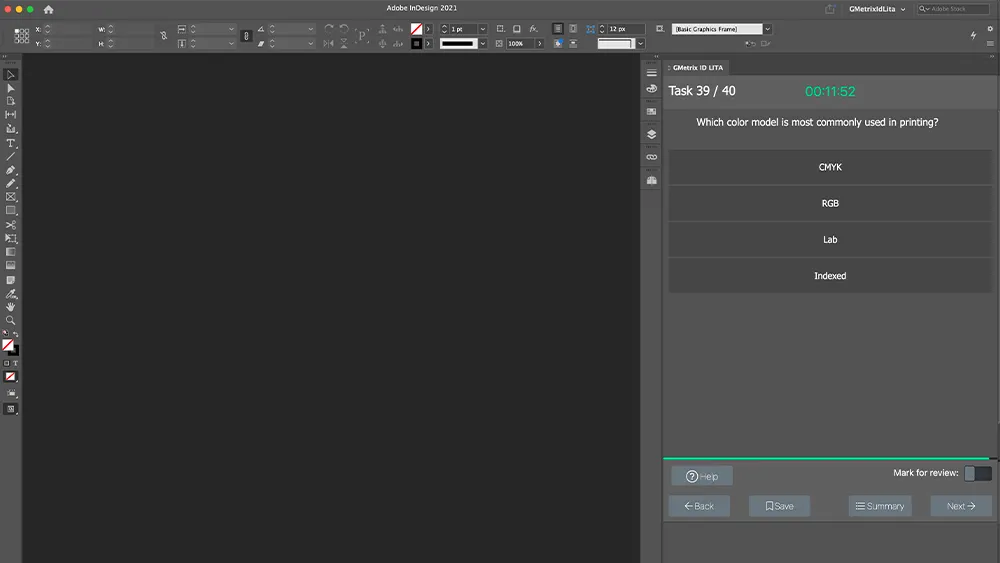Swap fill and stroke arrows
The height and width of the screenshot is (563, 1000).
tap(16, 334)
